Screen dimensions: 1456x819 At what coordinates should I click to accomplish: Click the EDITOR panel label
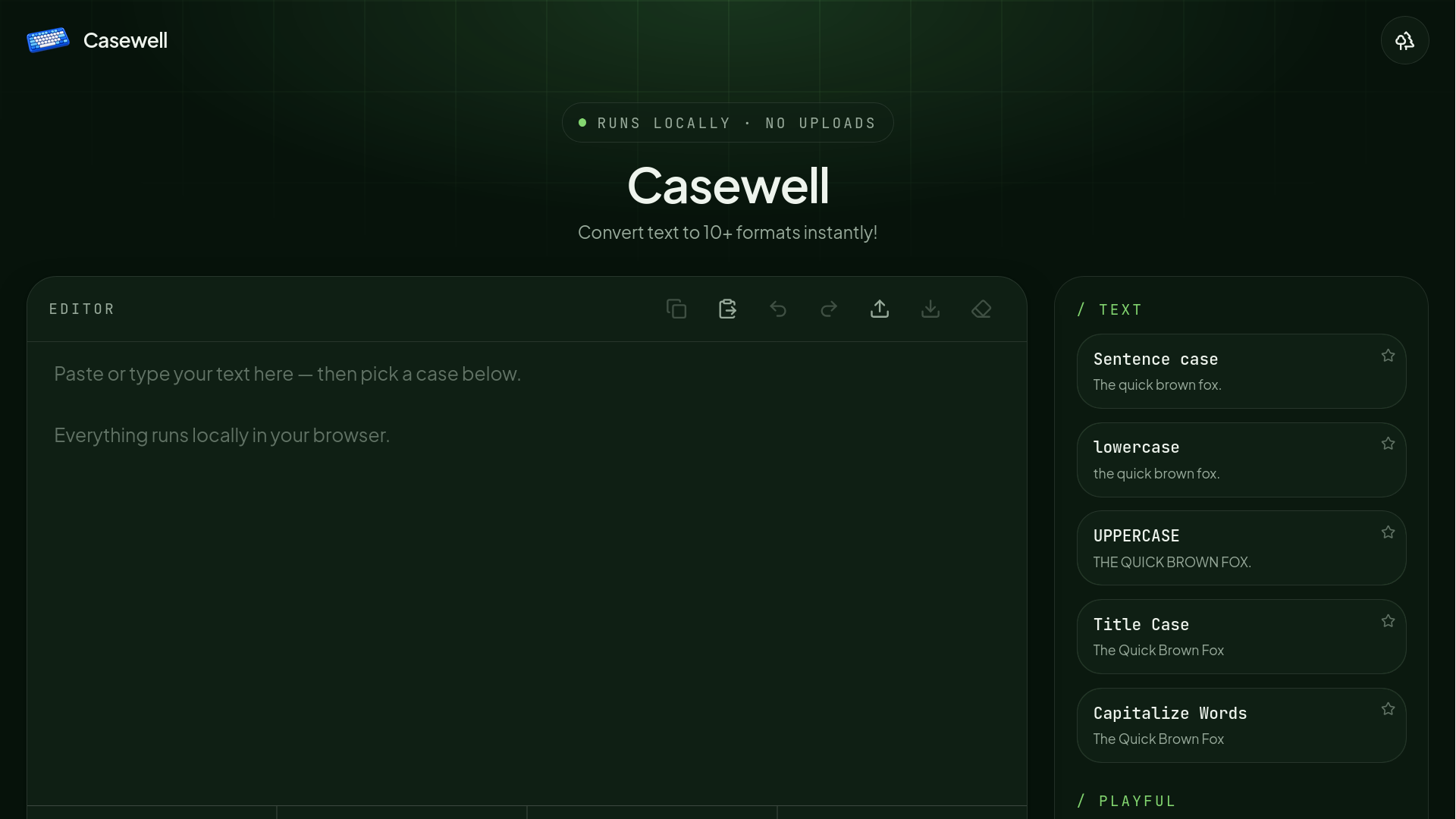coord(82,309)
